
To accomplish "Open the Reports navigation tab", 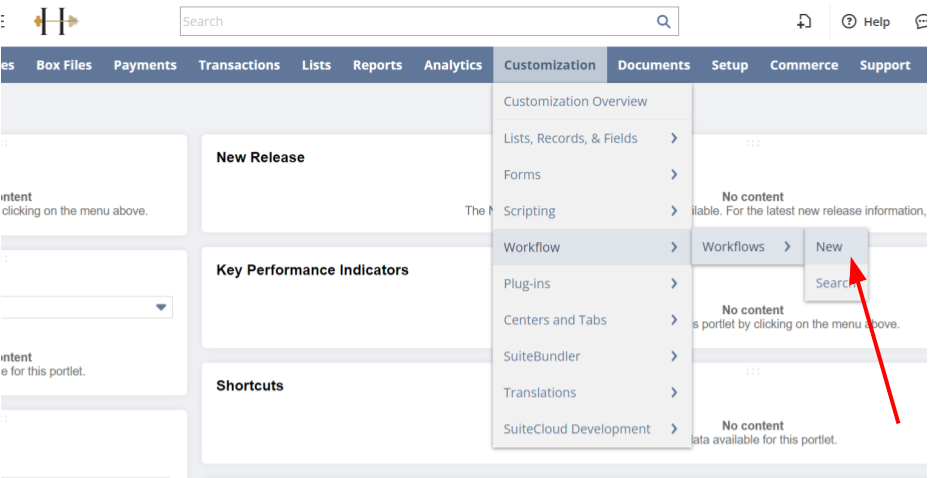I will pos(377,65).
